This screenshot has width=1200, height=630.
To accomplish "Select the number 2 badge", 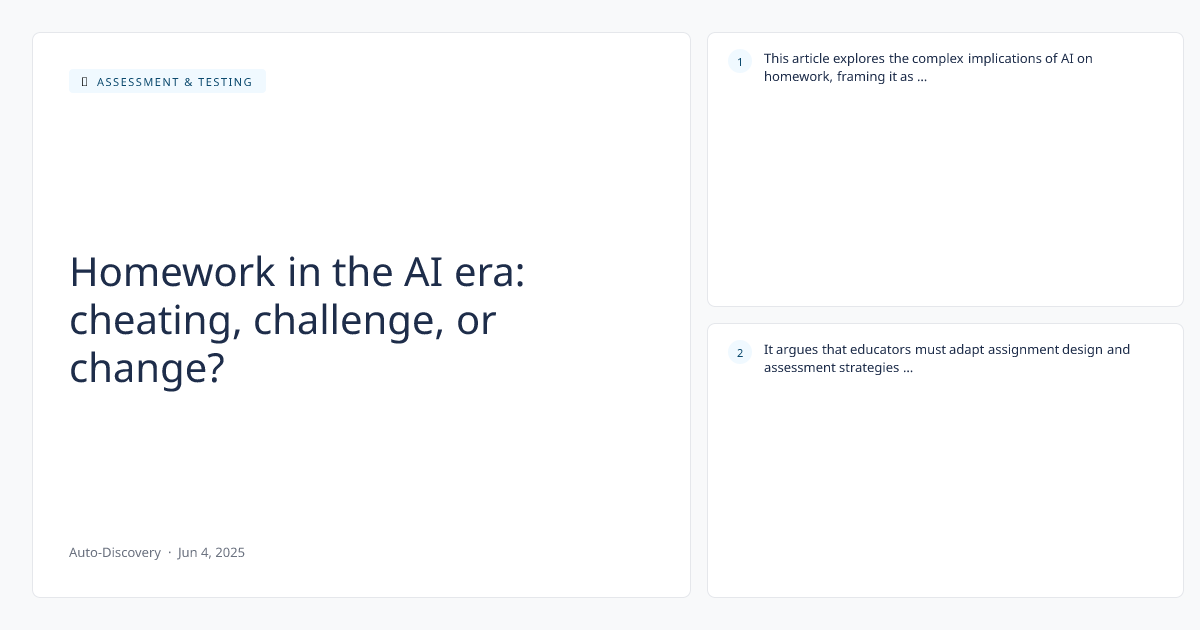I will pos(740,352).
